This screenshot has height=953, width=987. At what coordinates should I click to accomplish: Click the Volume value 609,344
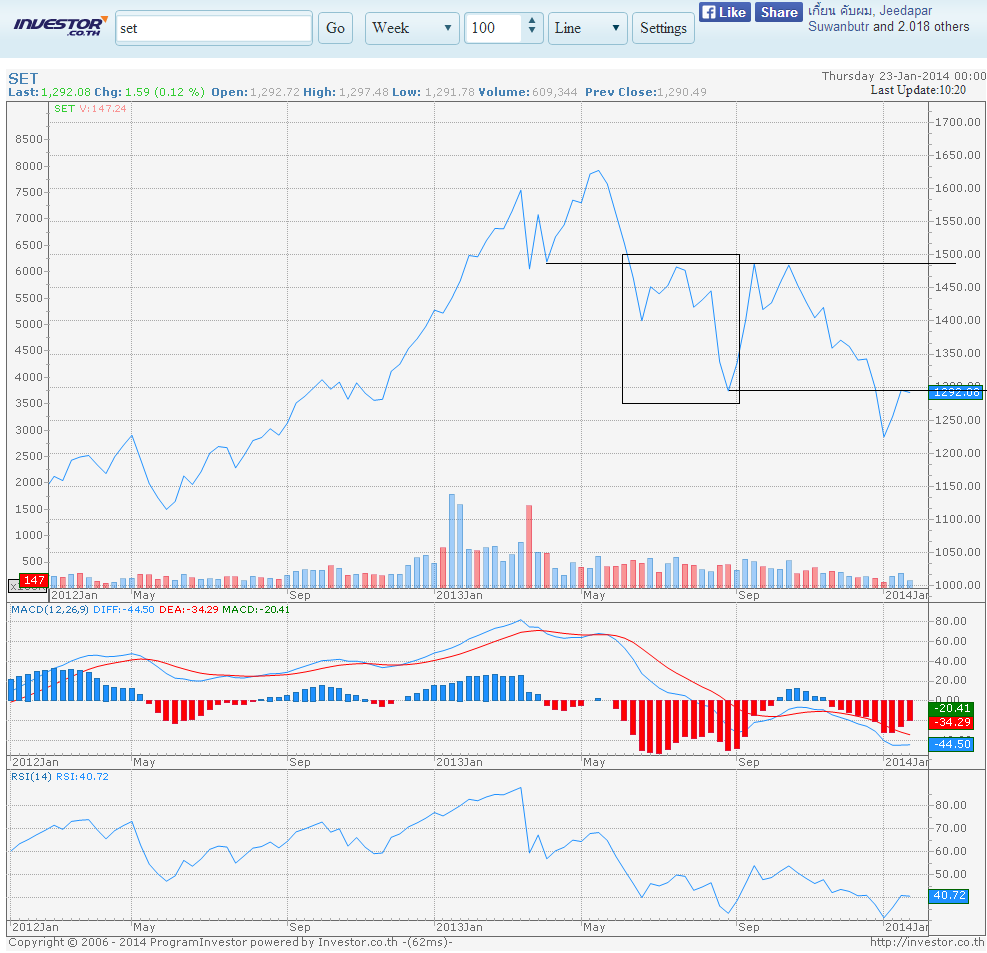555,92
